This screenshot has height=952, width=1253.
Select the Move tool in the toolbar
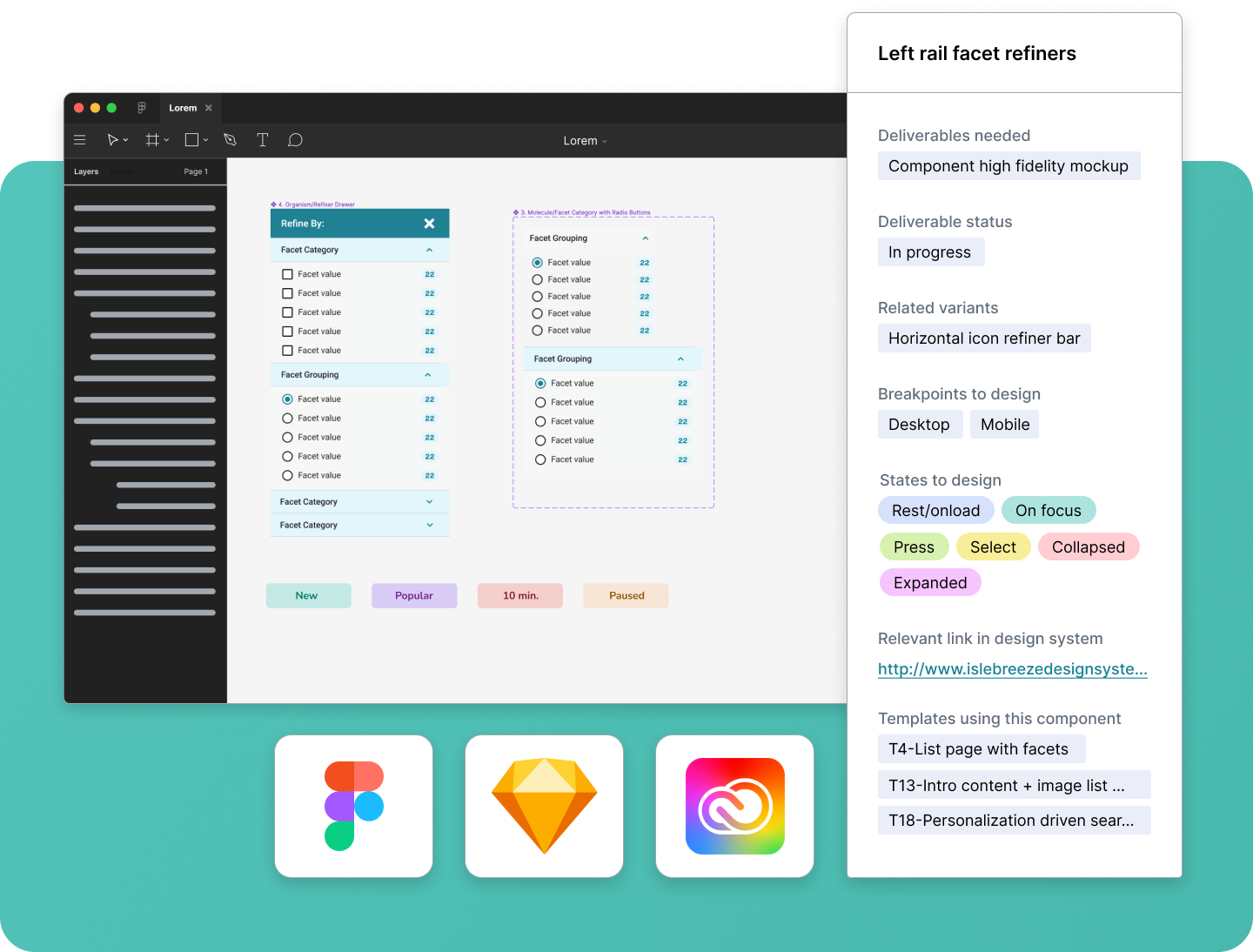[x=114, y=139]
